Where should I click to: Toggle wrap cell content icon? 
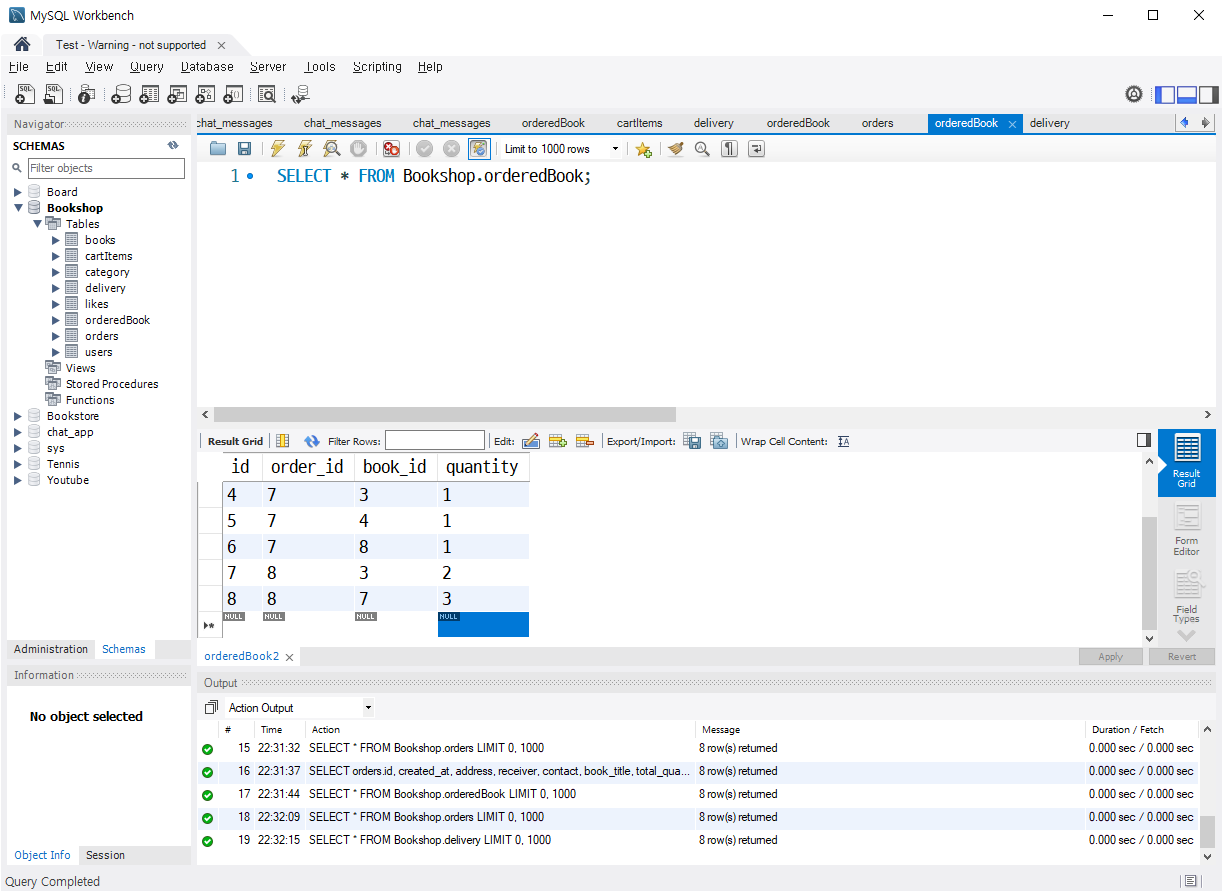(843, 441)
